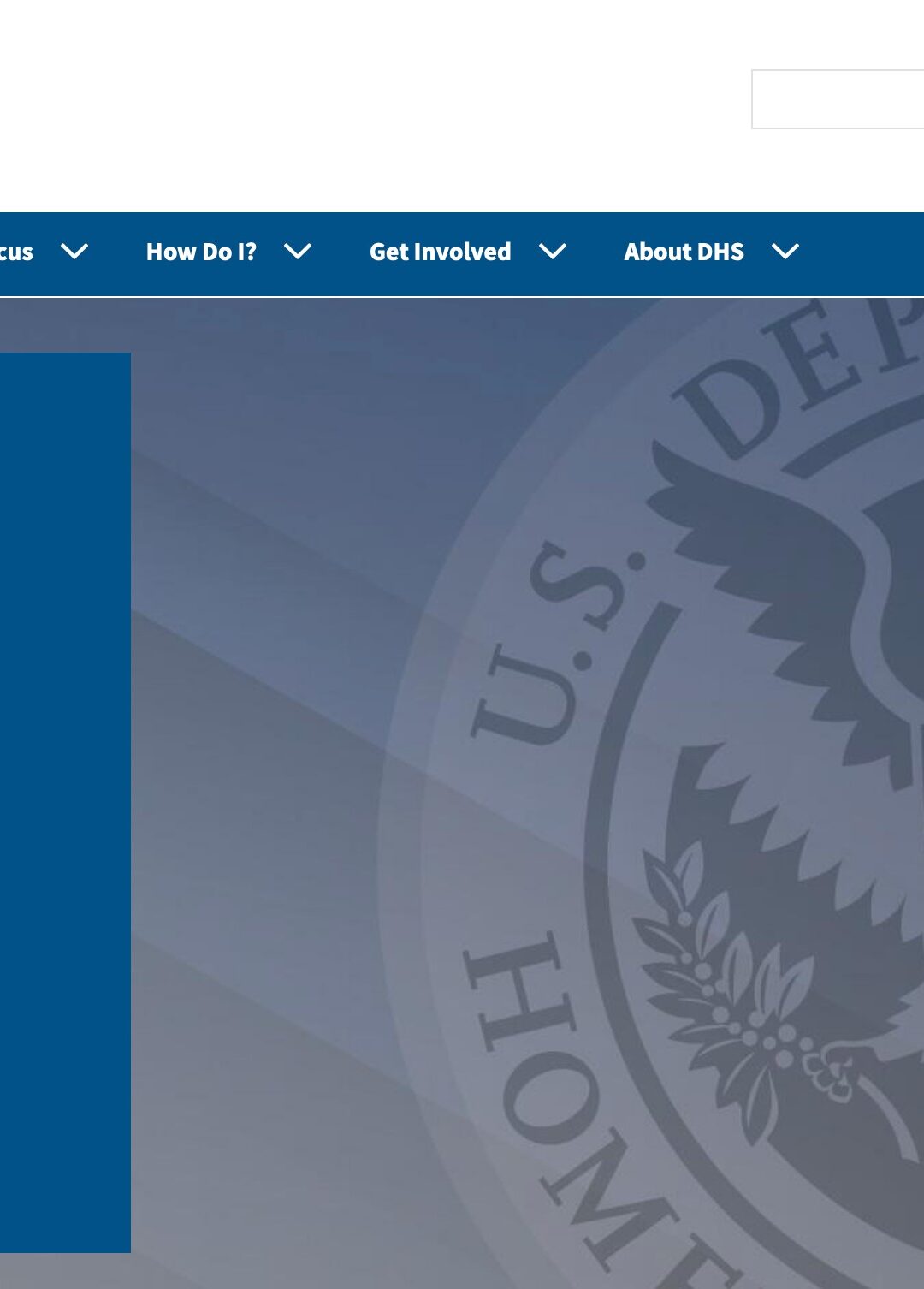
Task: Click the partially visible In Focus menu label
Action: 16,252
